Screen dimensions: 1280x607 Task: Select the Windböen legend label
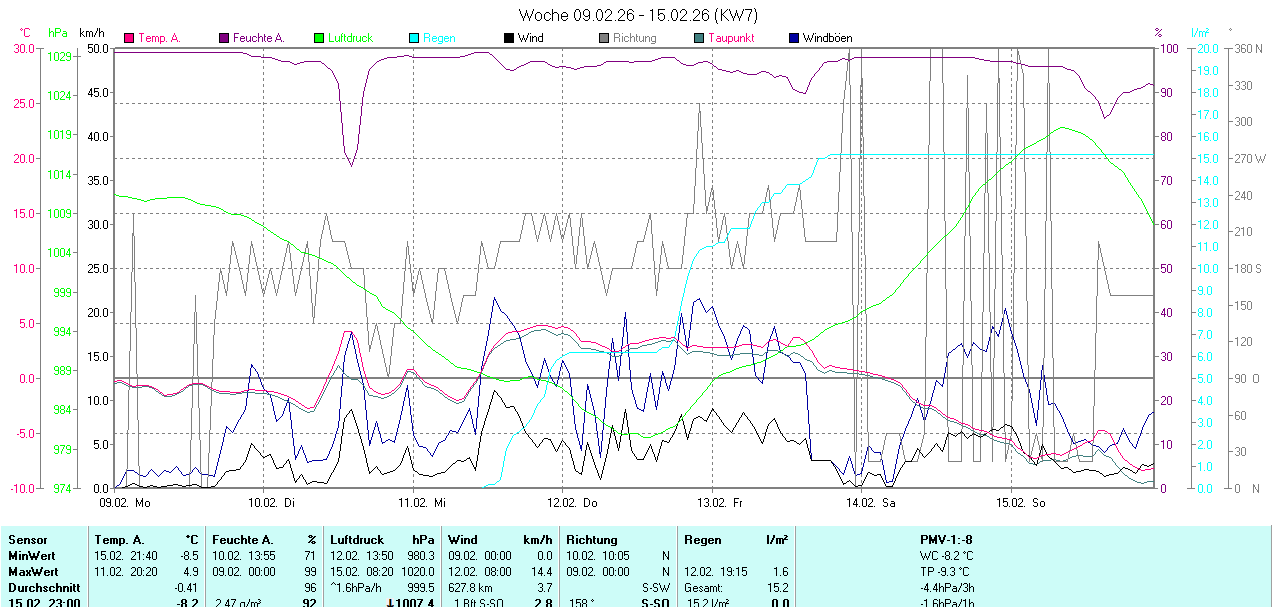tap(827, 38)
